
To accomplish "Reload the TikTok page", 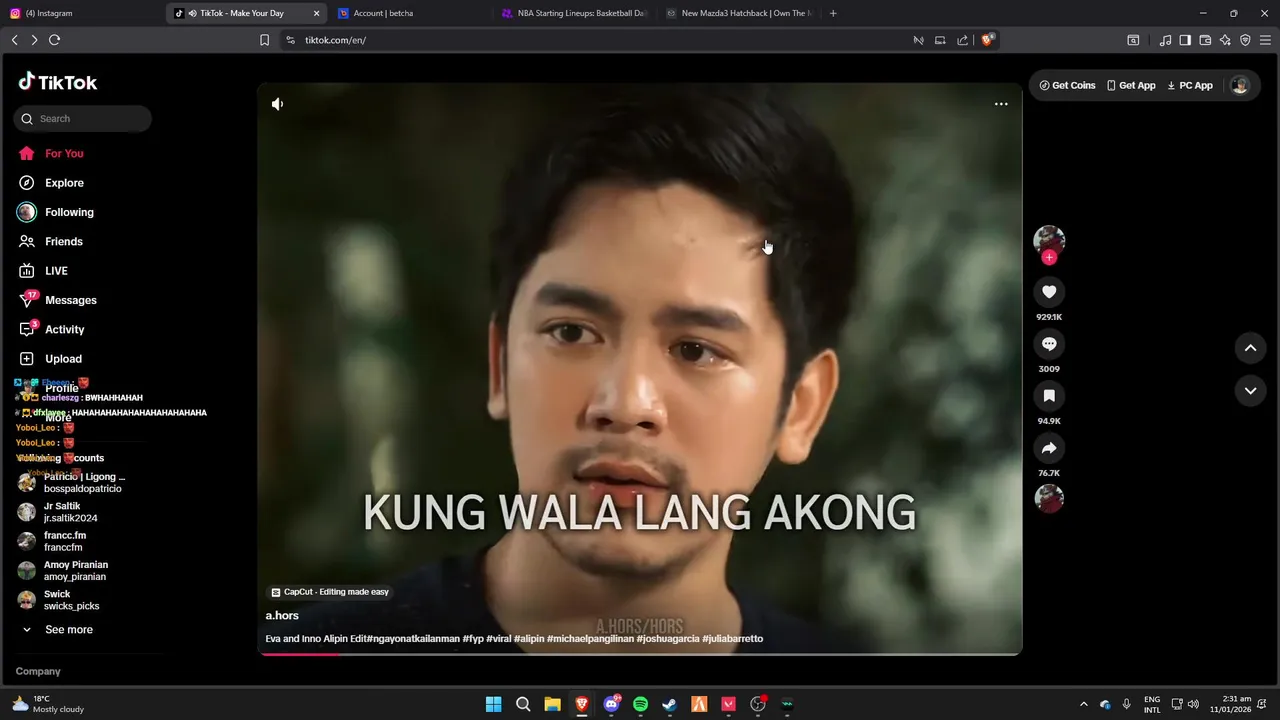I will [54, 40].
